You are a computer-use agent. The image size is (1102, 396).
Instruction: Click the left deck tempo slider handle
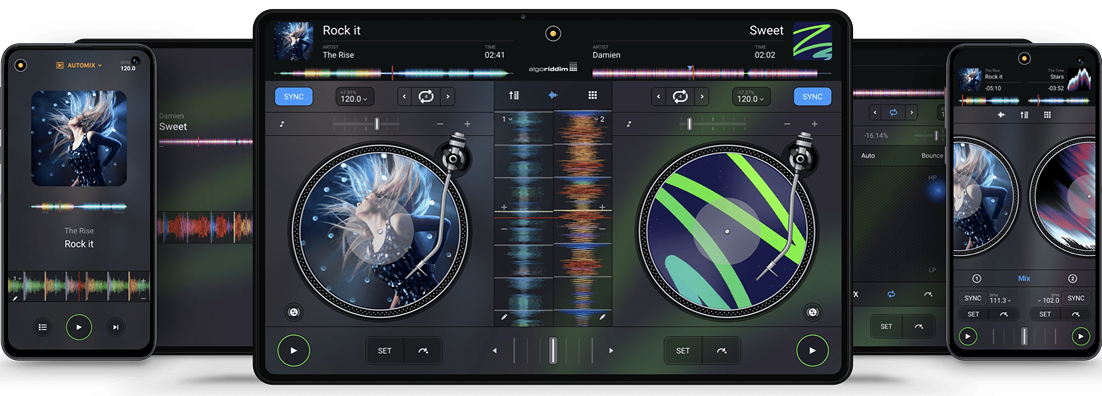[x=377, y=124]
